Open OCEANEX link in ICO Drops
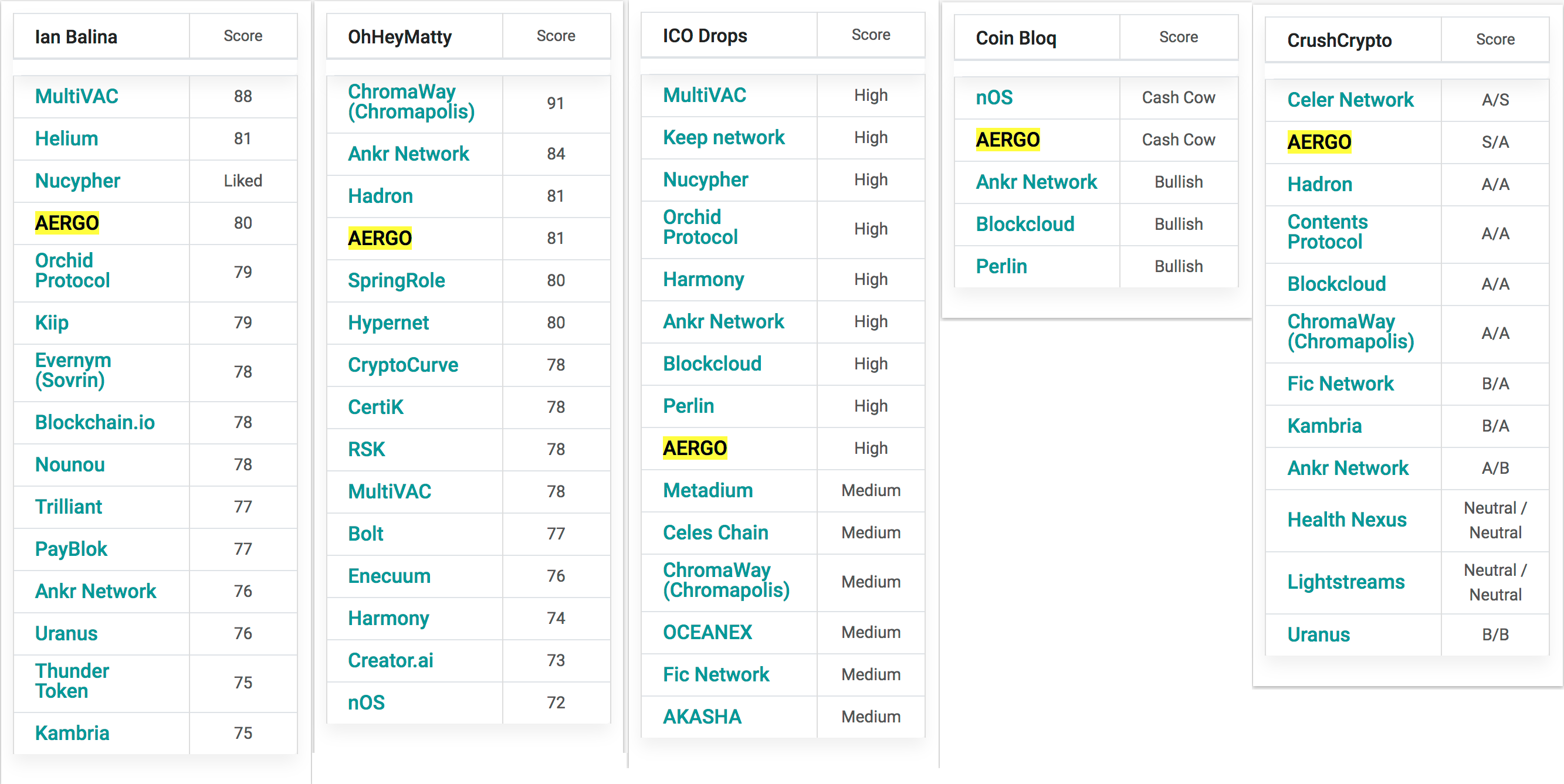 [707, 632]
